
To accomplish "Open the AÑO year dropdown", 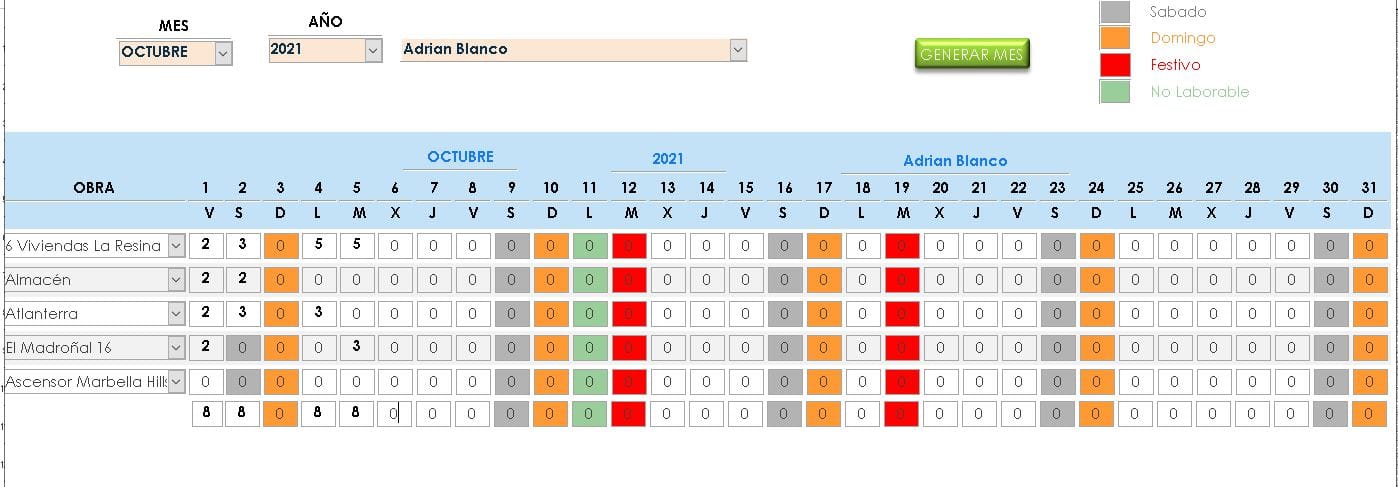I will pos(373,50).
